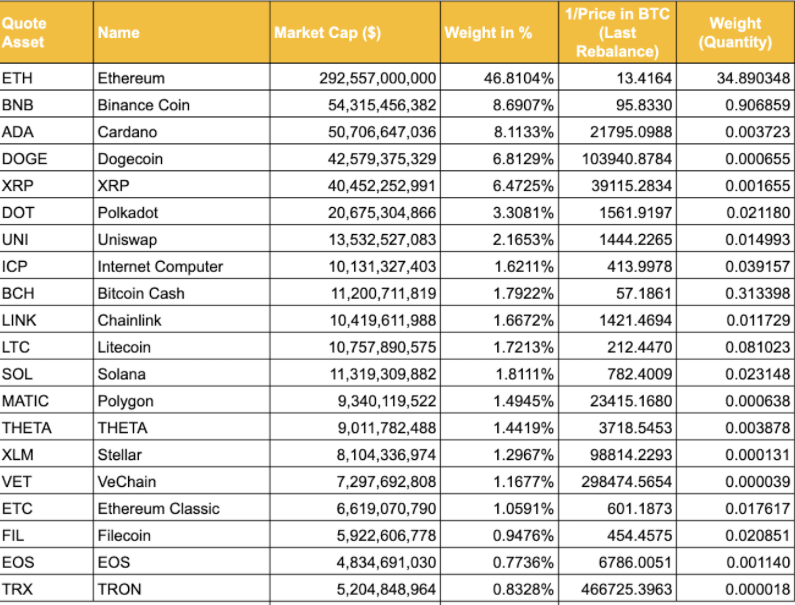Click the Polkadot name cell

click(128, 213)
